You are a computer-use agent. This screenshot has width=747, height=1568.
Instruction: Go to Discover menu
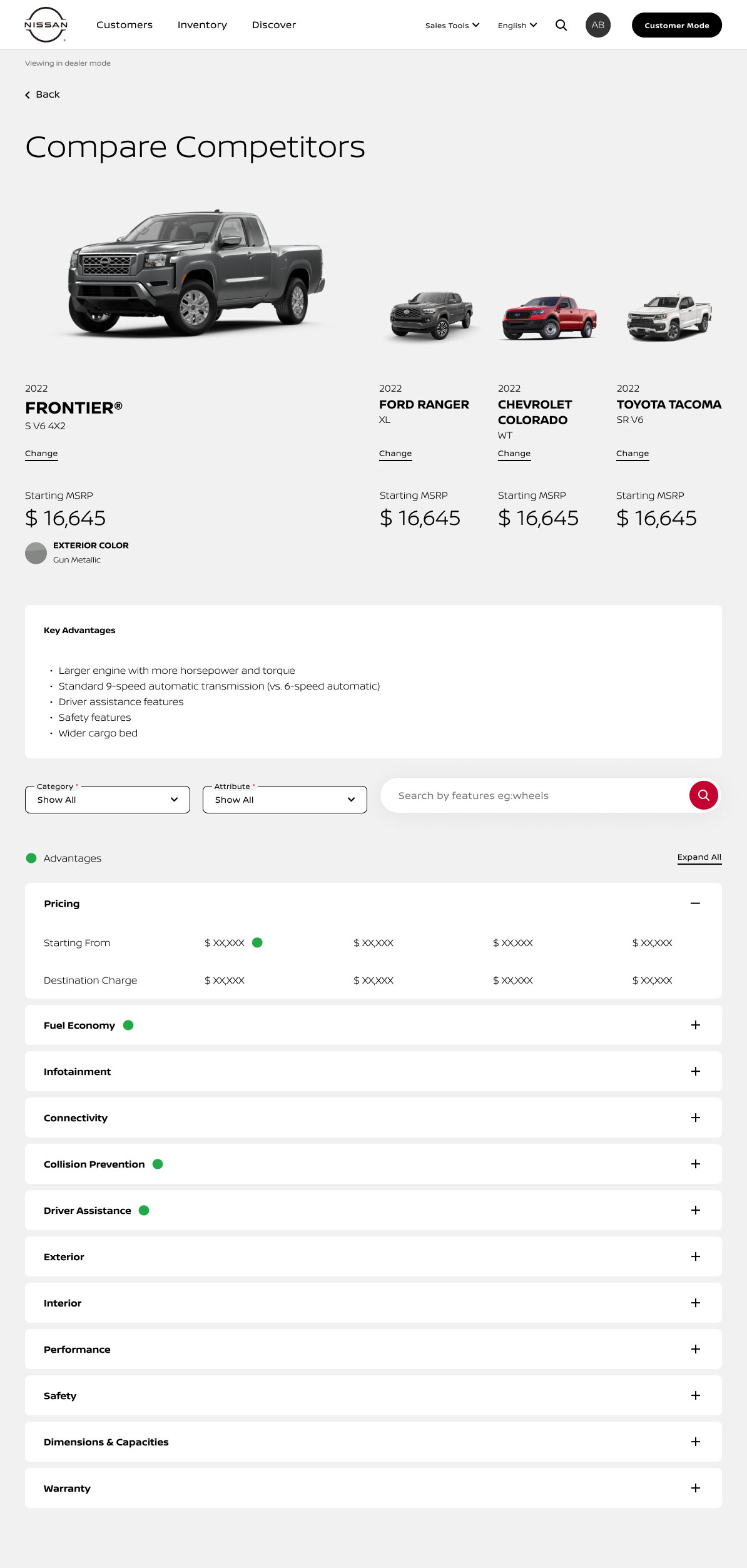[x=274, y=25]
